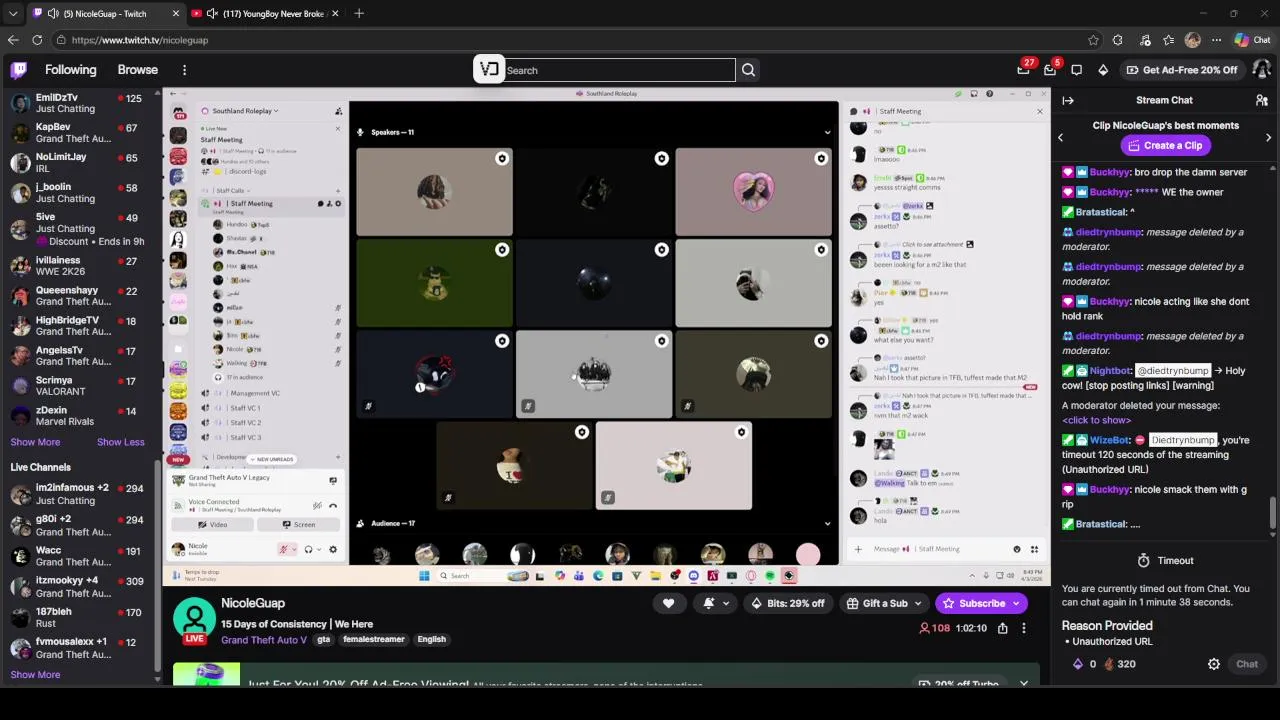This screenshot has width=1280, height=720.
Task: Click the Bits: 29% off button
Action: (788, 604)
